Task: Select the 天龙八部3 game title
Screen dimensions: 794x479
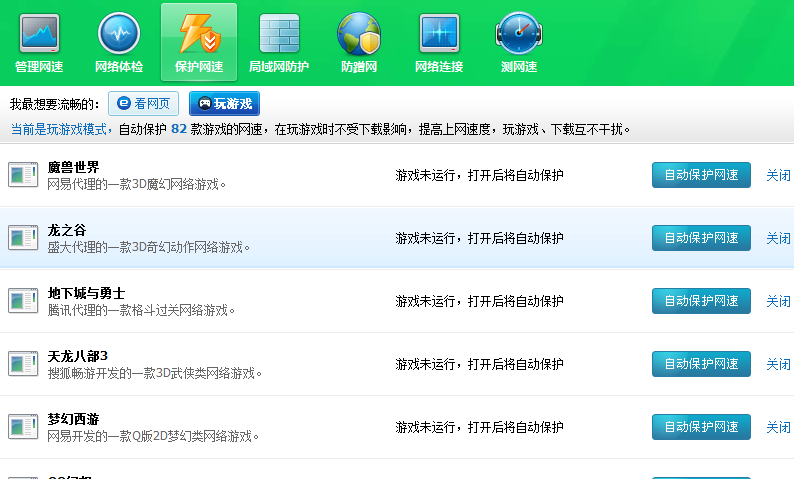Action: coord(77,356)
